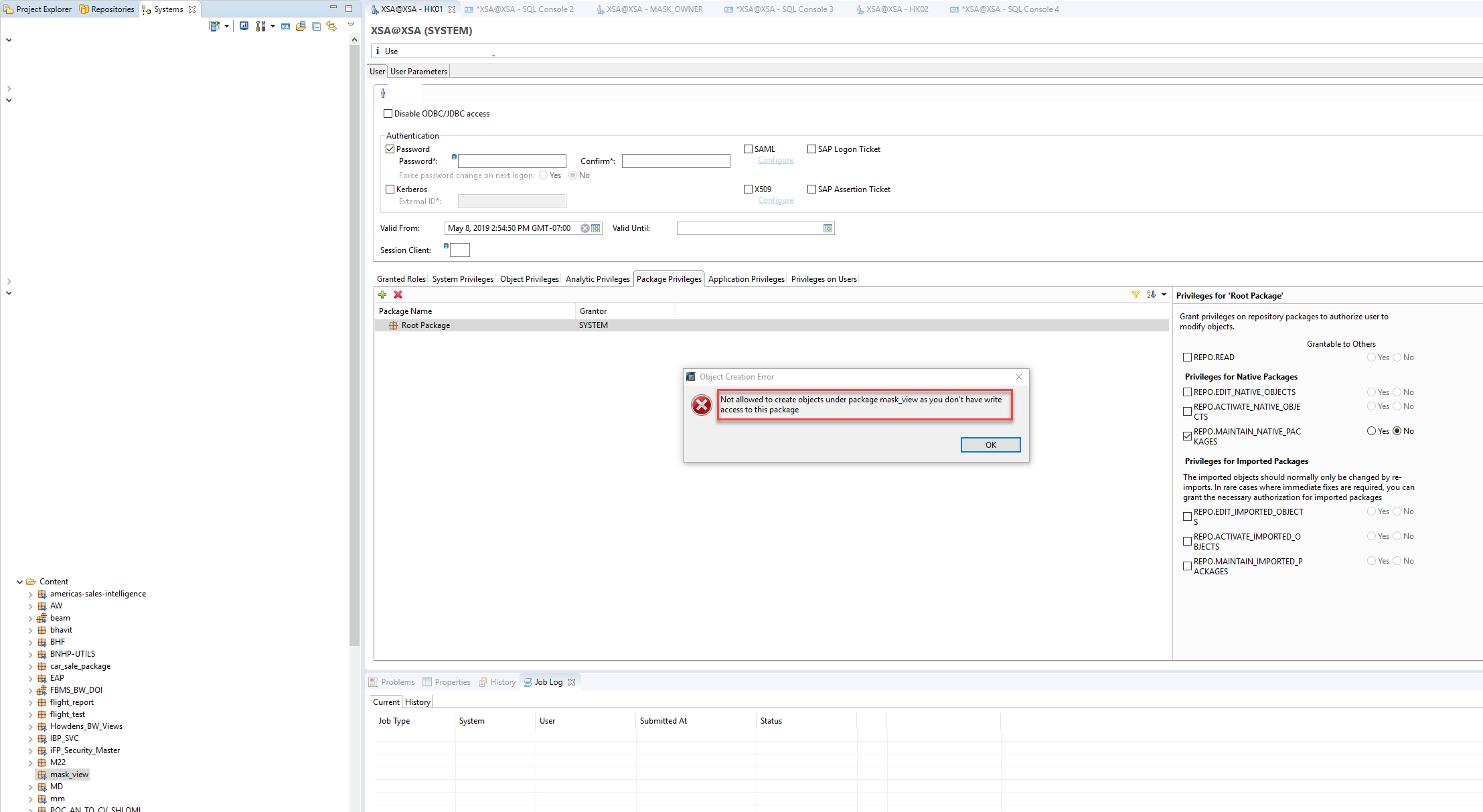The image size is (1483, 812).
Task: Switch to Granted Roles tab
Action: [x=401, y=279]
